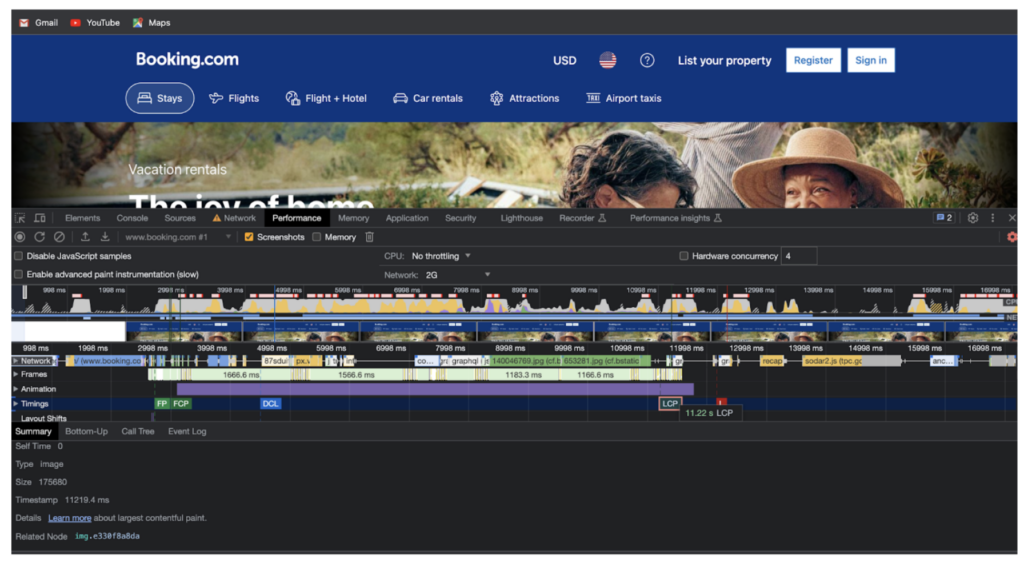Clear the current performance recording
1024x563 pixels.
59,237
